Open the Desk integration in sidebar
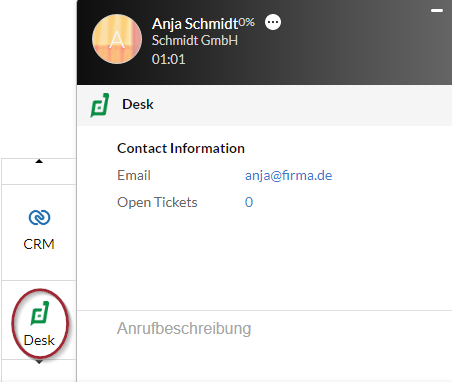The image size is (452, 382). [39, 323]
